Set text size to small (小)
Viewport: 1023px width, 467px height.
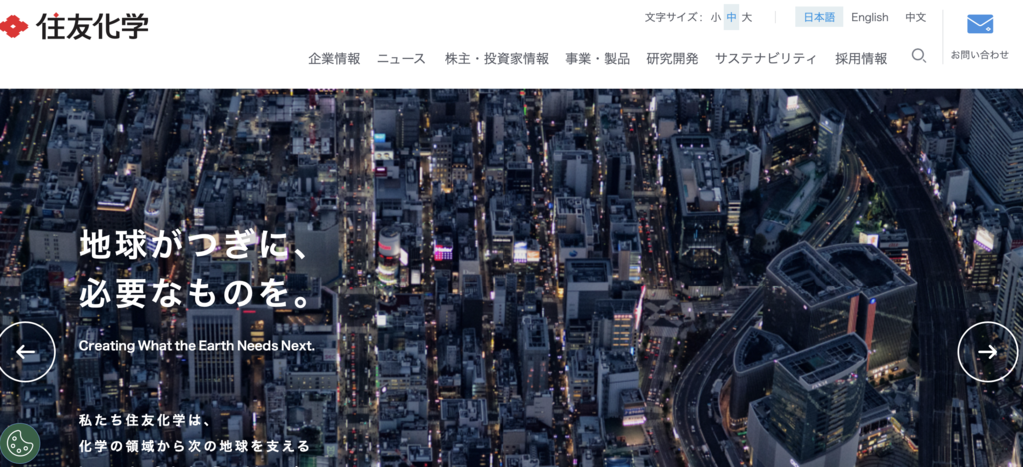[716, 17]
